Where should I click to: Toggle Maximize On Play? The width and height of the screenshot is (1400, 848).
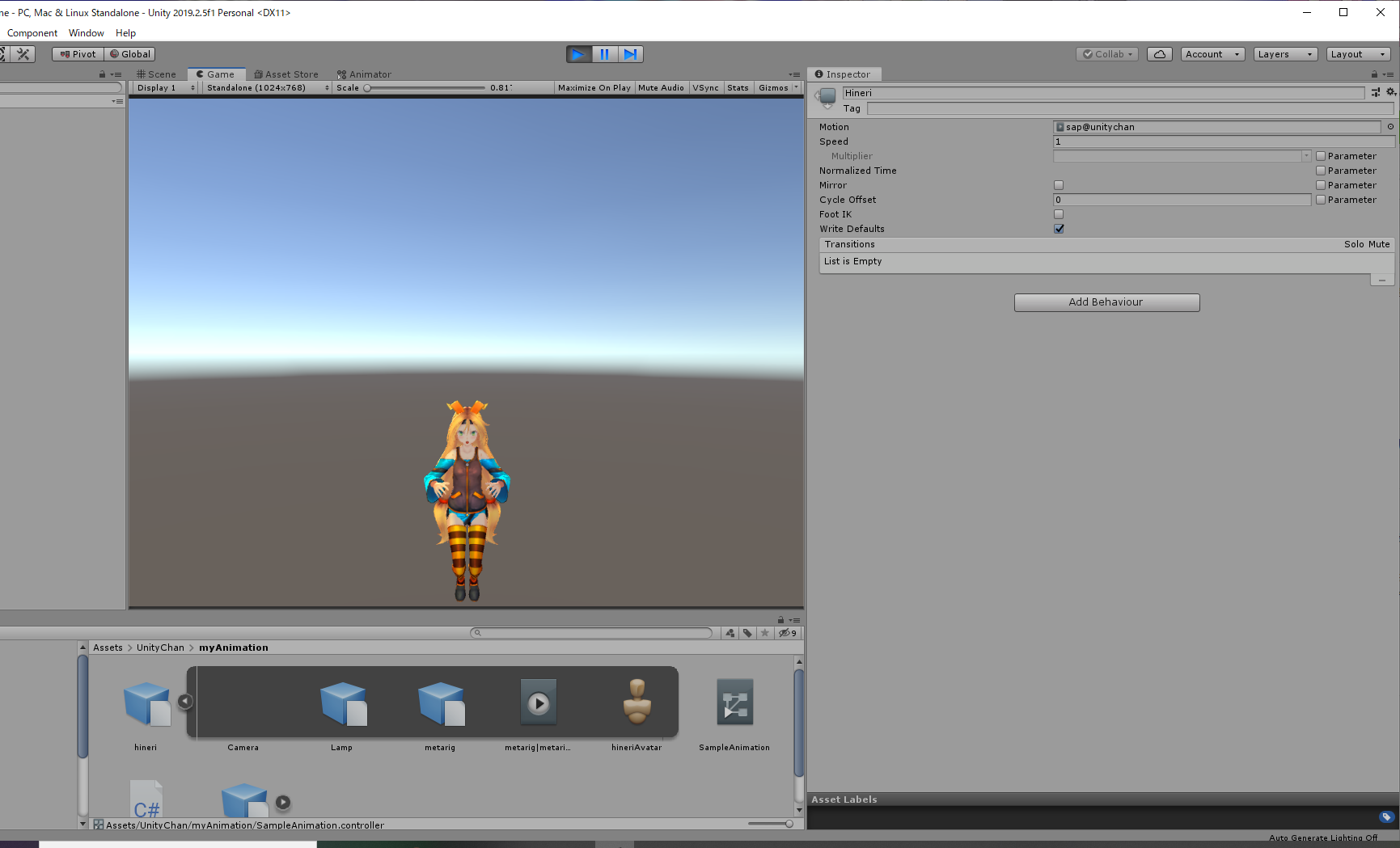(x=594, y=88)
